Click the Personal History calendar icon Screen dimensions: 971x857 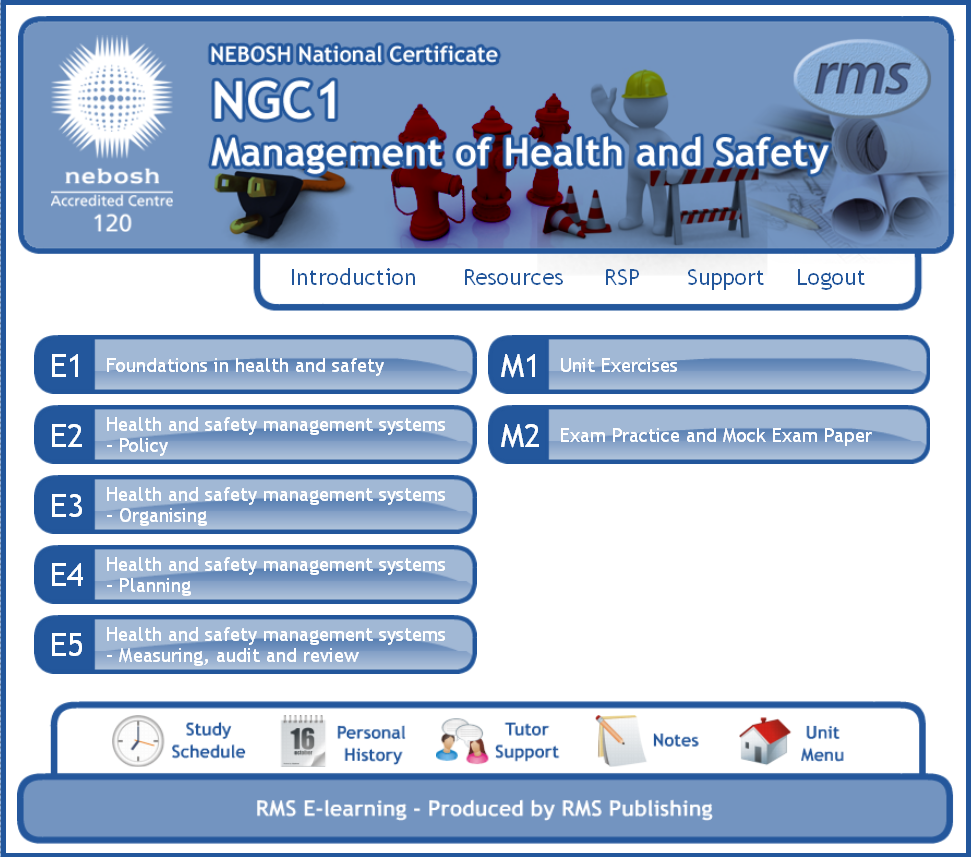click(303, 741)
